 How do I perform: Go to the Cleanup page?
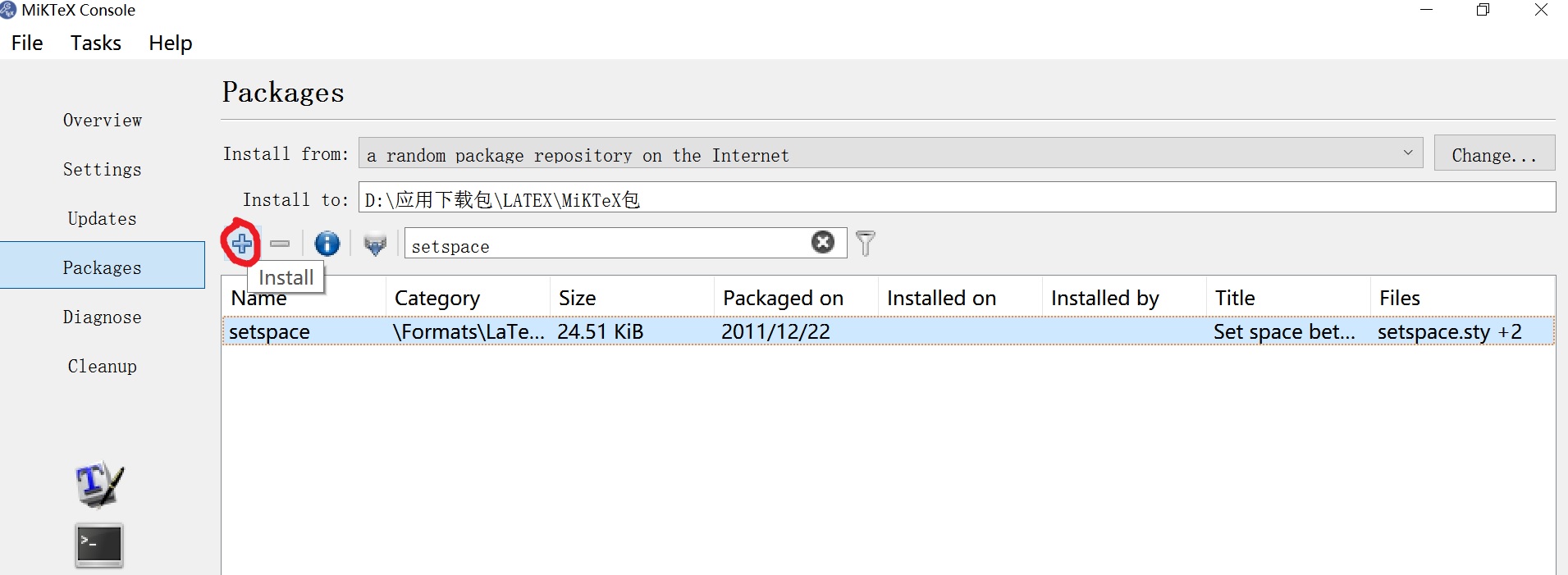[103, 367]
